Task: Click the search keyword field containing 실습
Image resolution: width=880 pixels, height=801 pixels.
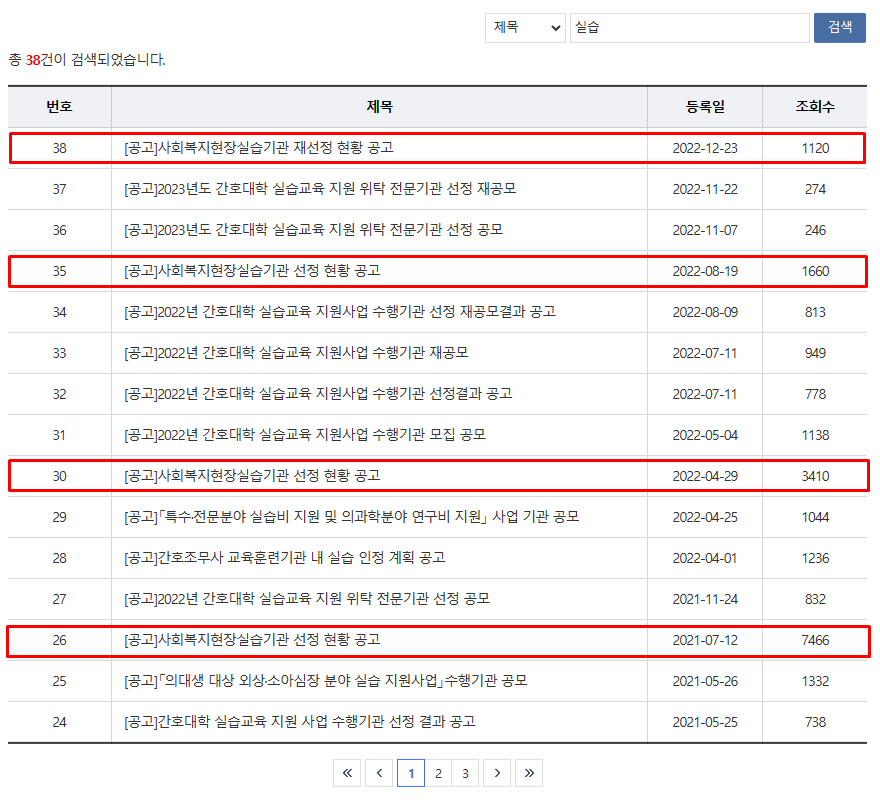Action: (x=689, y=28)
